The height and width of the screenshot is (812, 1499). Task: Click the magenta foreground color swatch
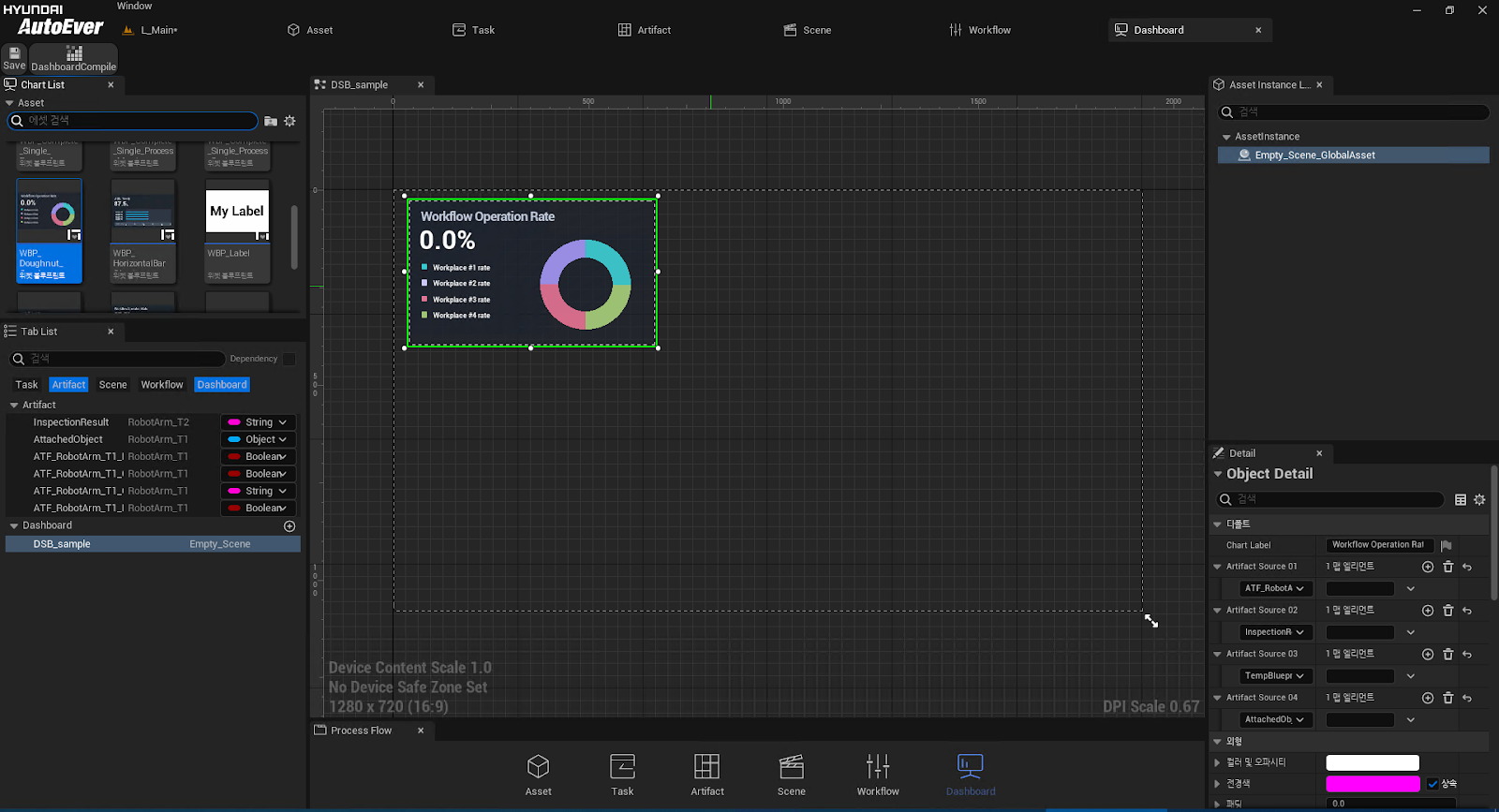coord(1372,784)
